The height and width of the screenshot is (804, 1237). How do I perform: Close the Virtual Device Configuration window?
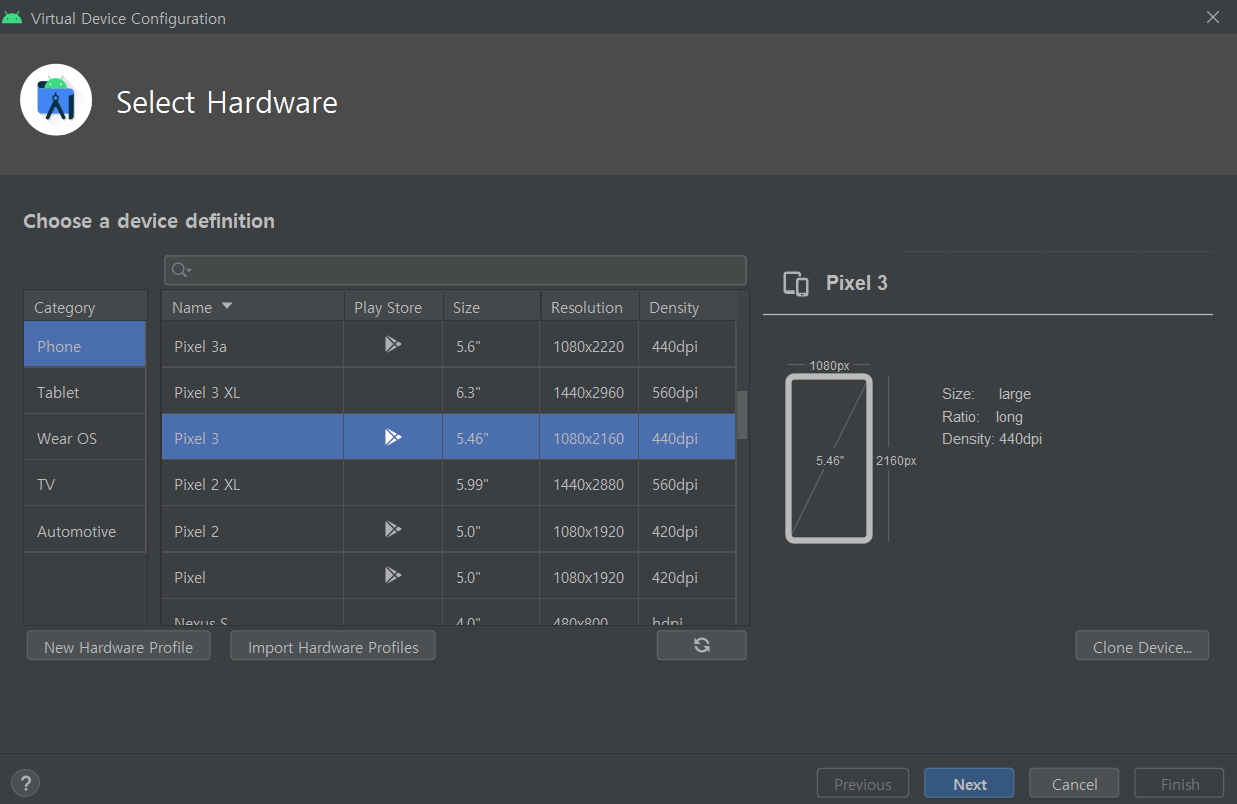[x=1212, y=17]
